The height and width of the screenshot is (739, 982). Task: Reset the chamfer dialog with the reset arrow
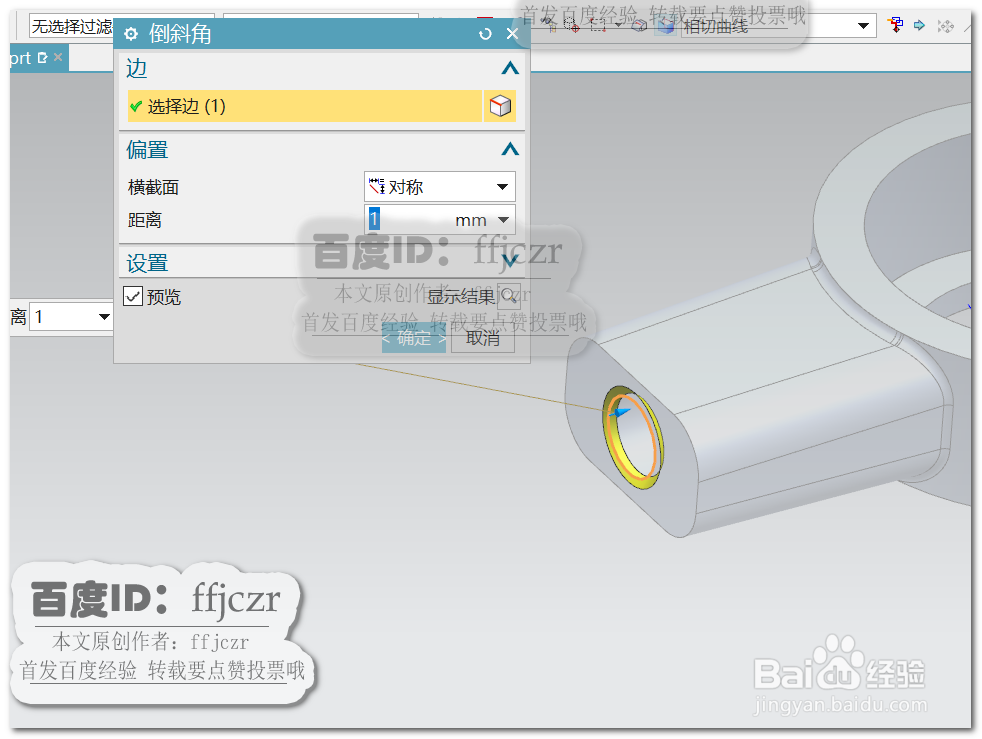point(485,34)
